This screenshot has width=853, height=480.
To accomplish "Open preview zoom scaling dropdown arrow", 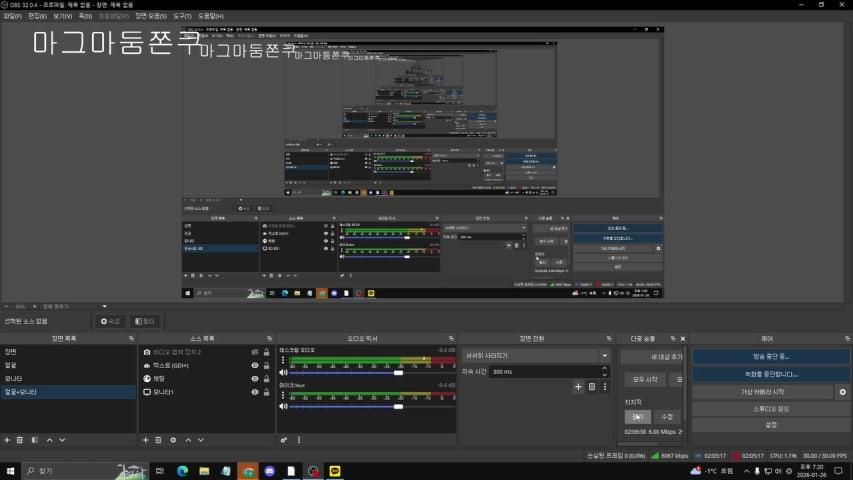I will coord(104,306).
